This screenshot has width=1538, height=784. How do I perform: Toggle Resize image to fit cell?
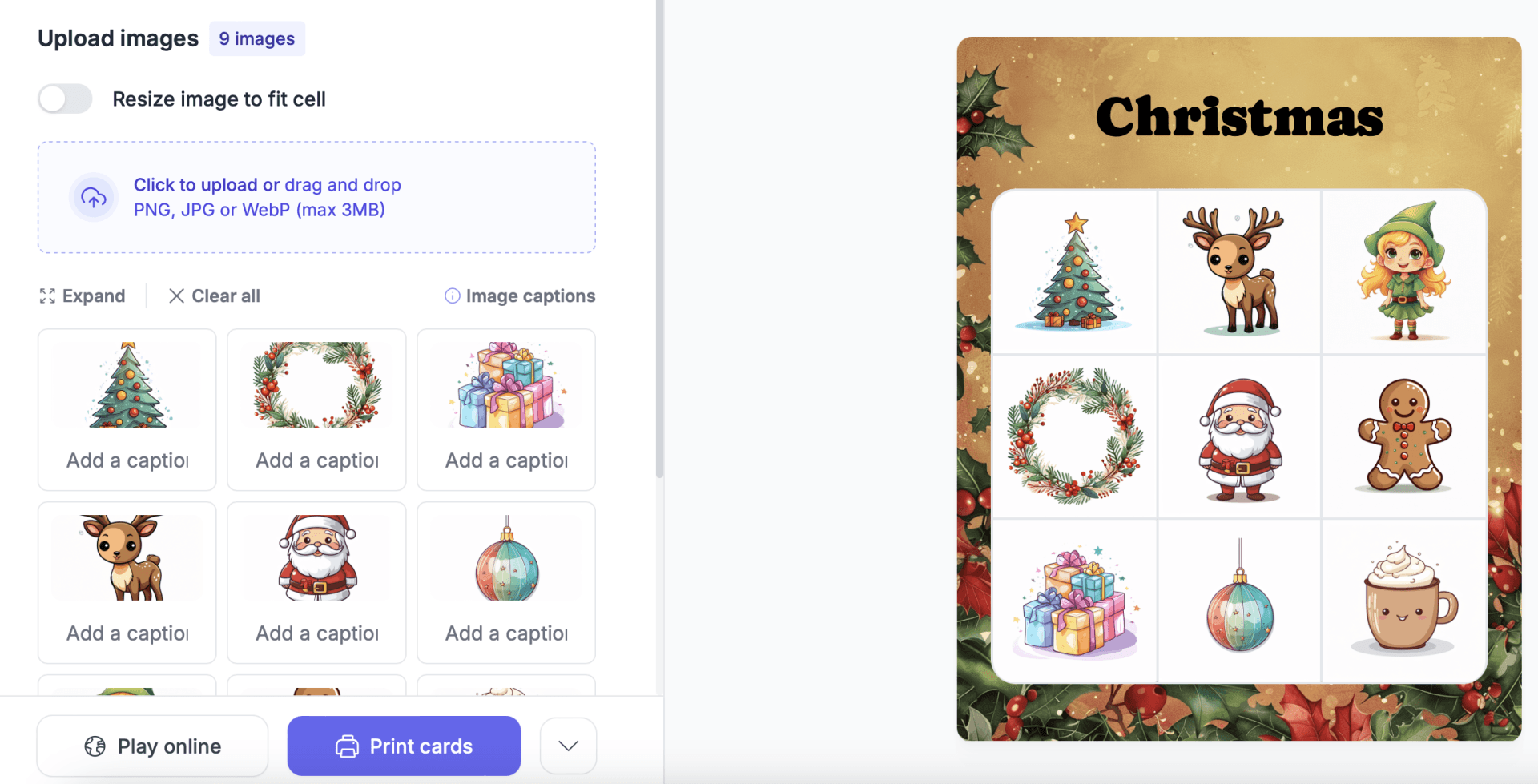tap(65, 99)
